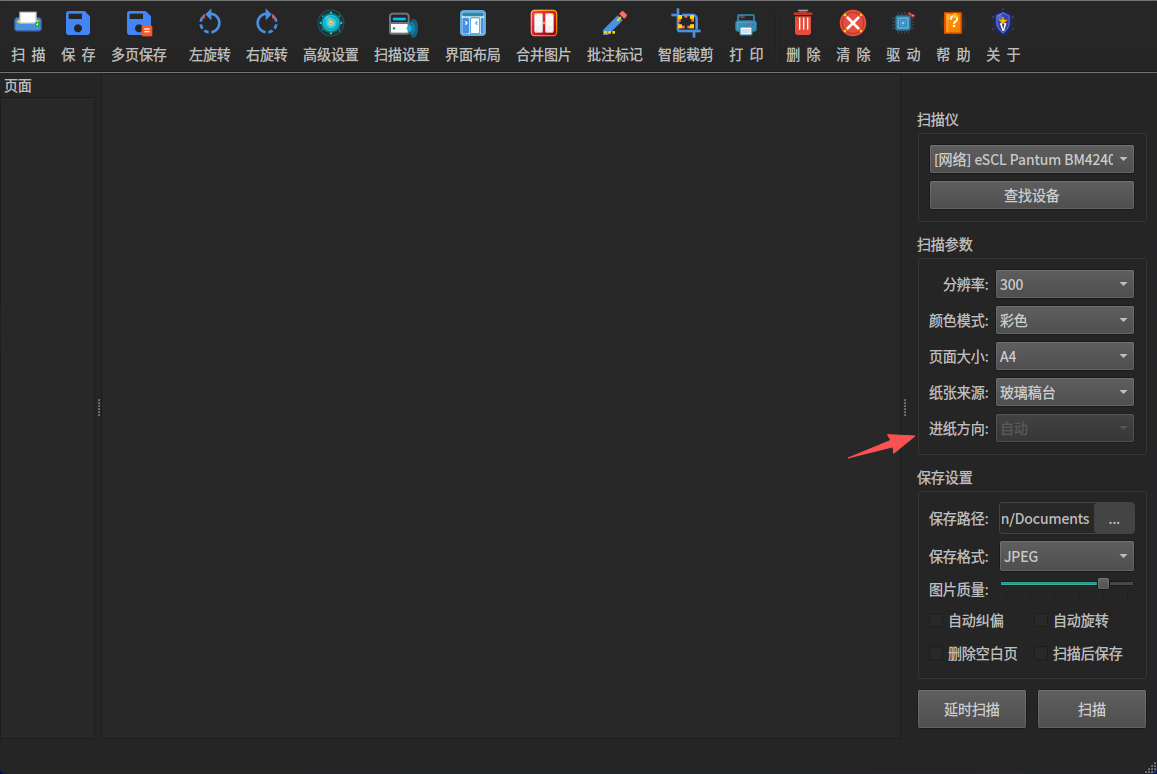Viewport: 1157px width, 774px height.
Task: Open the 保存格式 save format dropdown
Action: (1066, 556)
